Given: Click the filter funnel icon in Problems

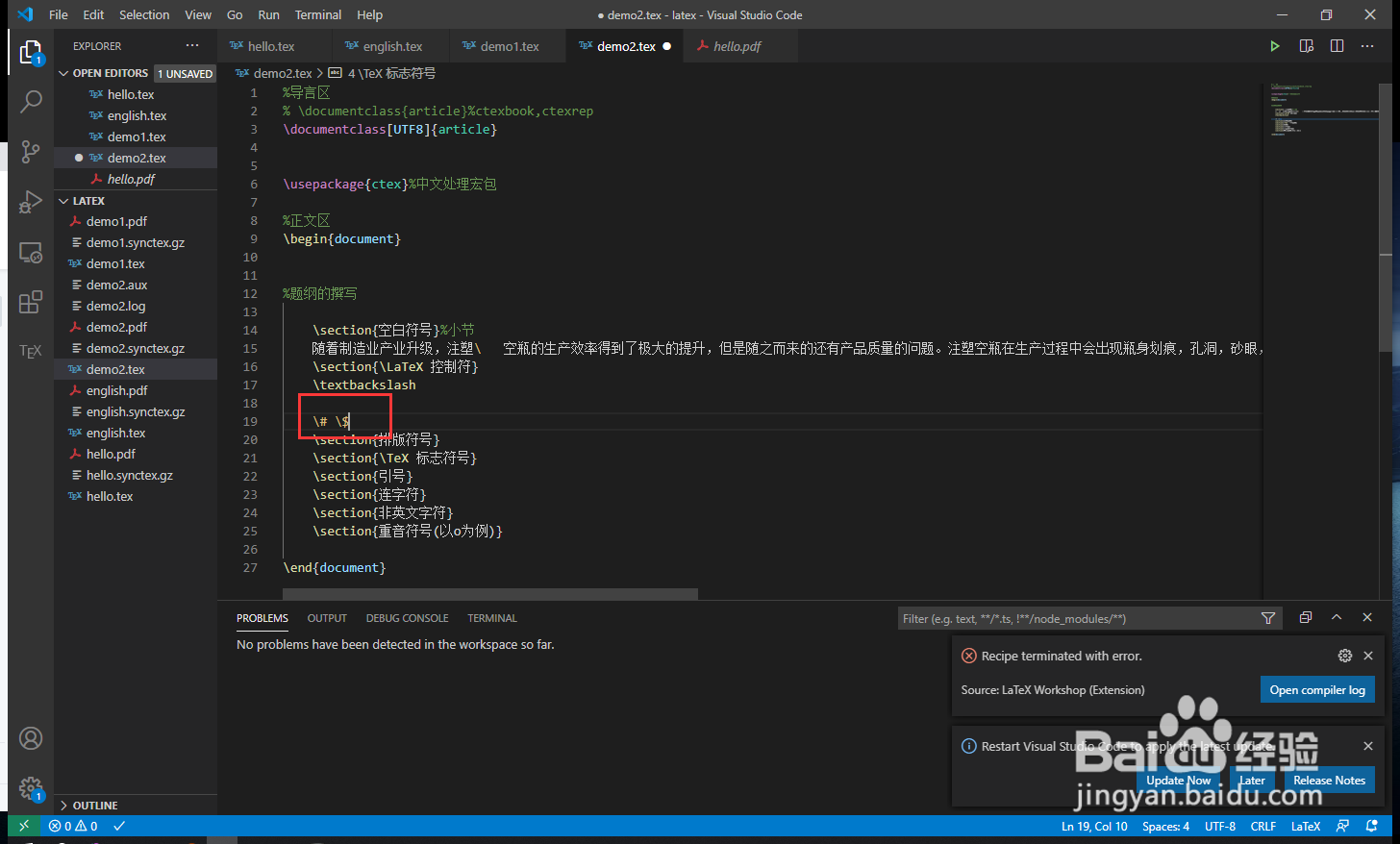Looking at the screenshot, I should point(1268,618).
